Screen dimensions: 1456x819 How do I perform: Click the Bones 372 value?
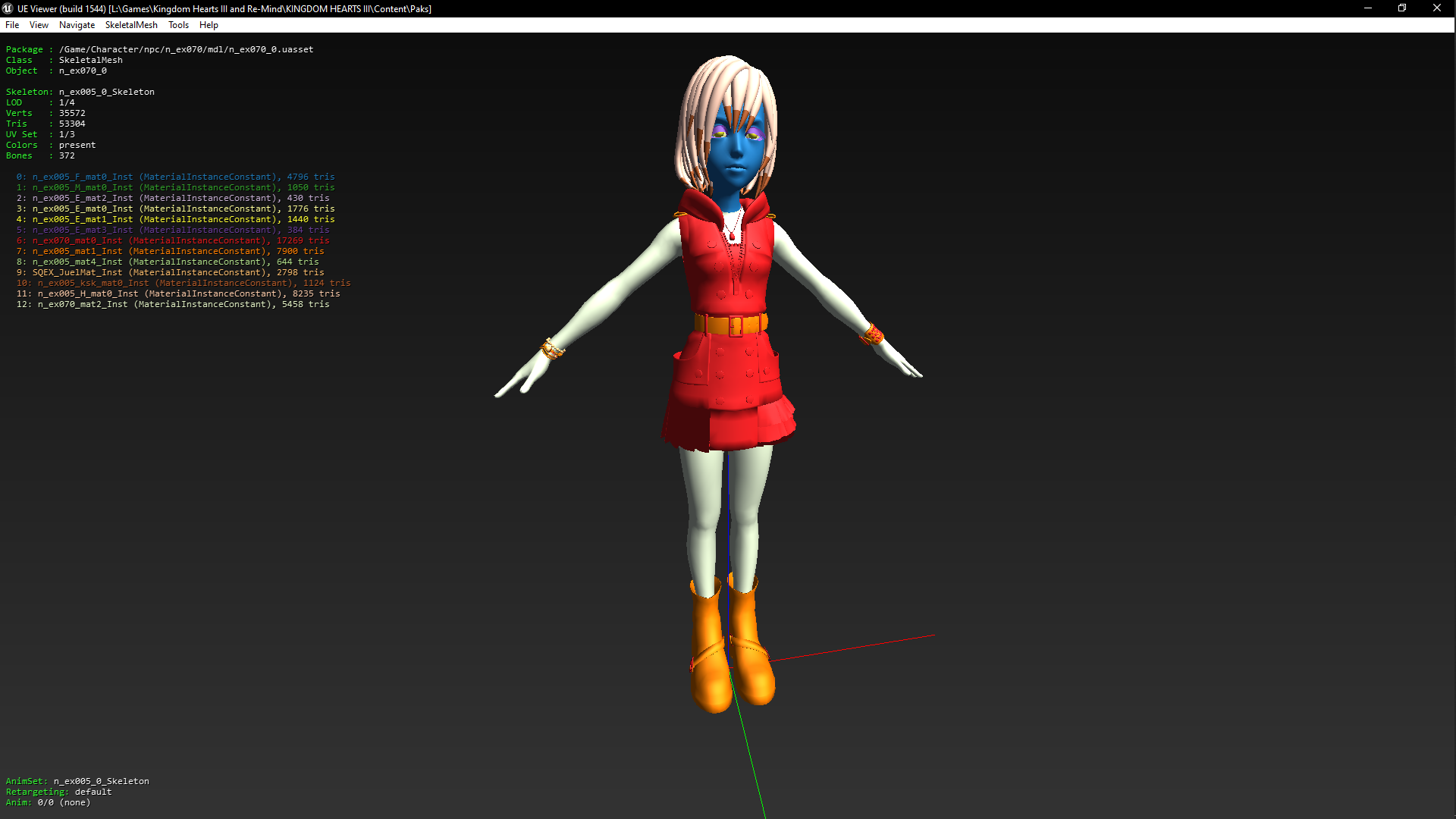pos(67,155)
